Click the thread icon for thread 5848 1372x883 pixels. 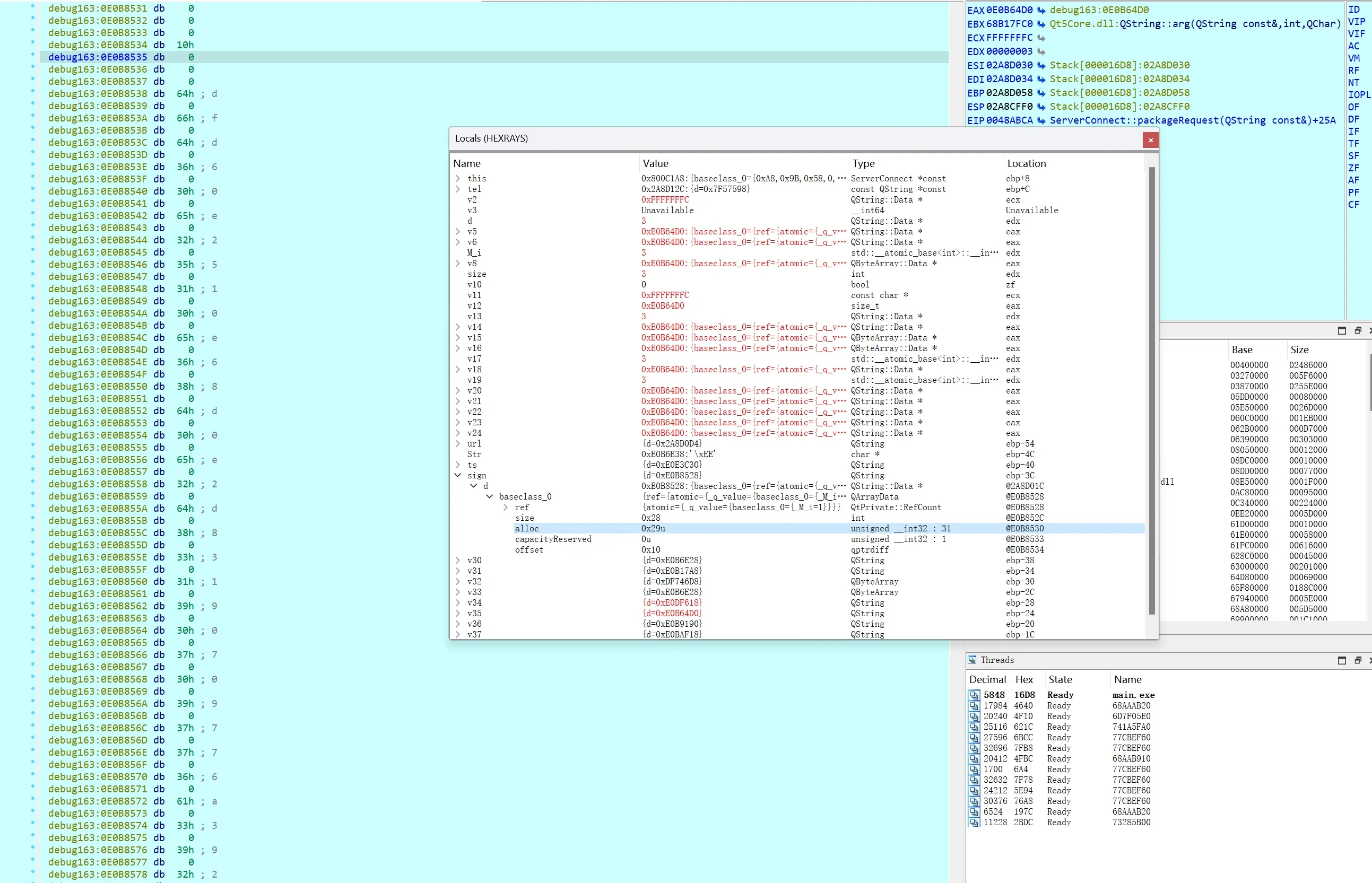coord(974,695)
